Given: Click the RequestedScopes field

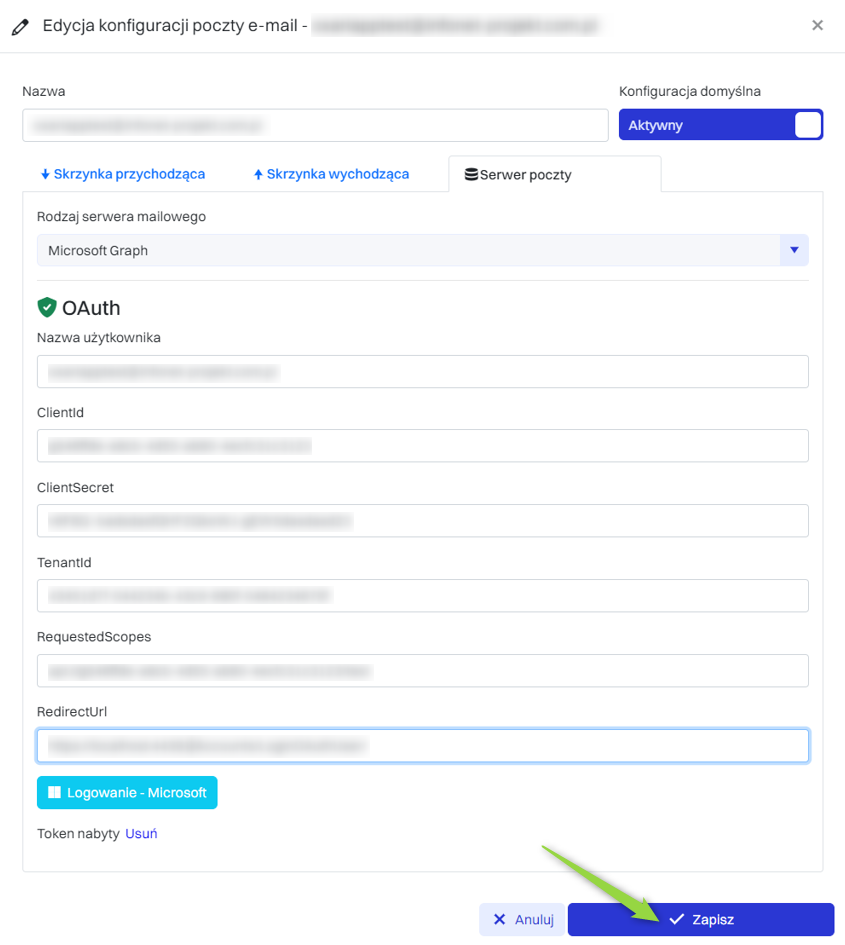Looking at the screenshot, I should click(422, 671).
